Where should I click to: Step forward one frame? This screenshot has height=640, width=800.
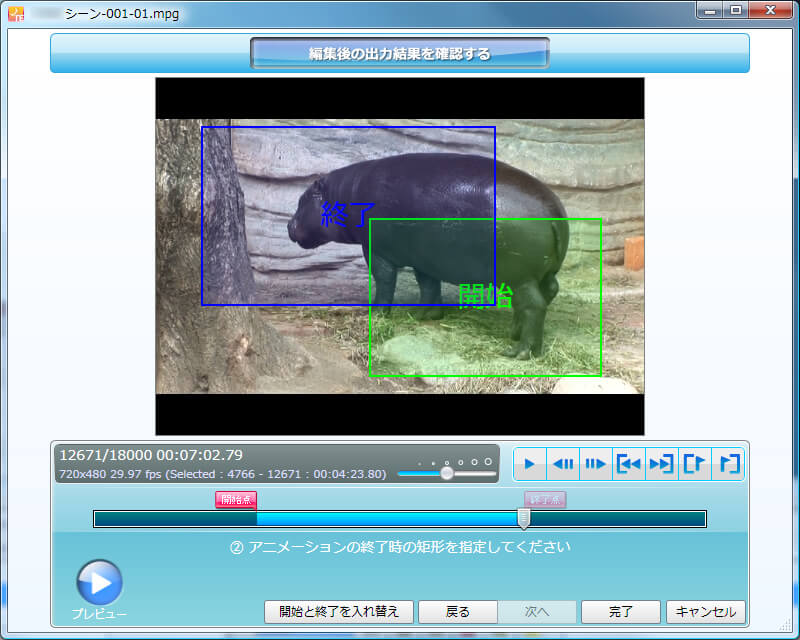(x=596, y=464)
